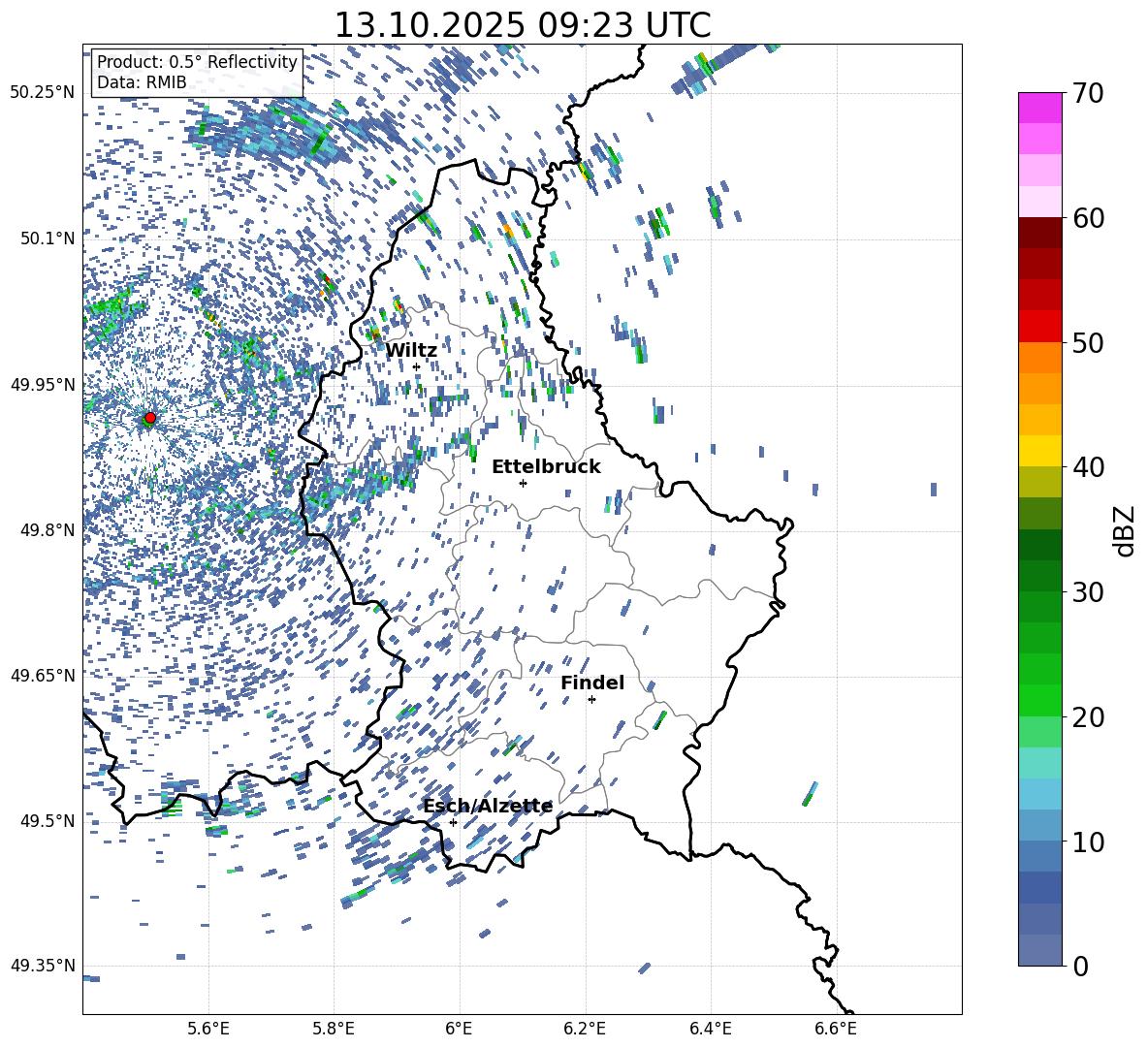Click the dBZ colorbar axis label

click(x=1125, y=531)
